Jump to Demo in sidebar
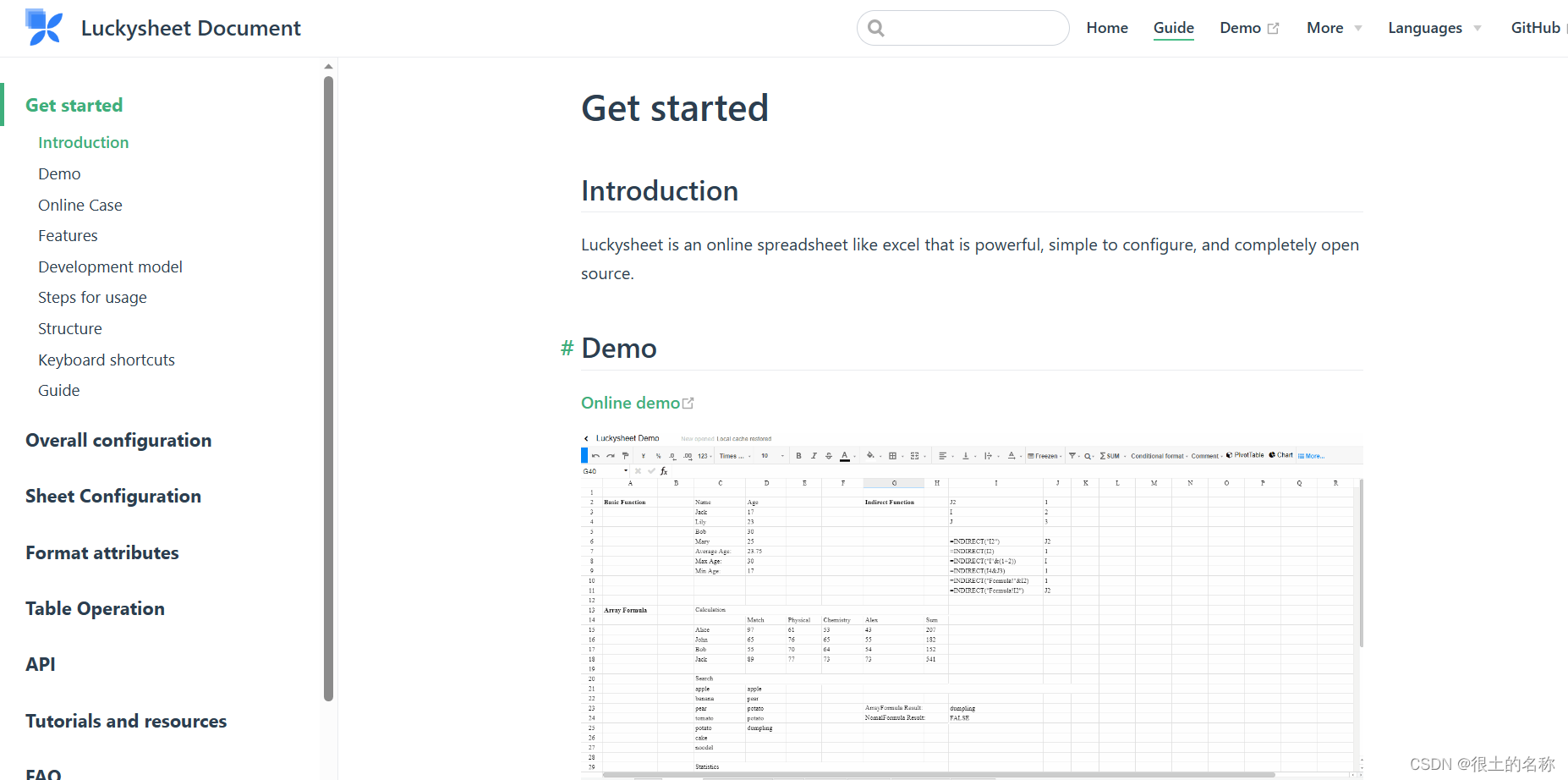Viewport: 1568px width, 780px height. (x=59, y=173)
